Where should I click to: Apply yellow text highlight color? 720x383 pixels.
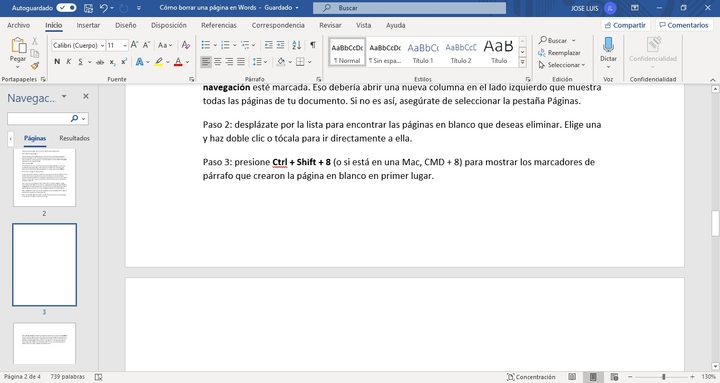[x=158, y=62]
